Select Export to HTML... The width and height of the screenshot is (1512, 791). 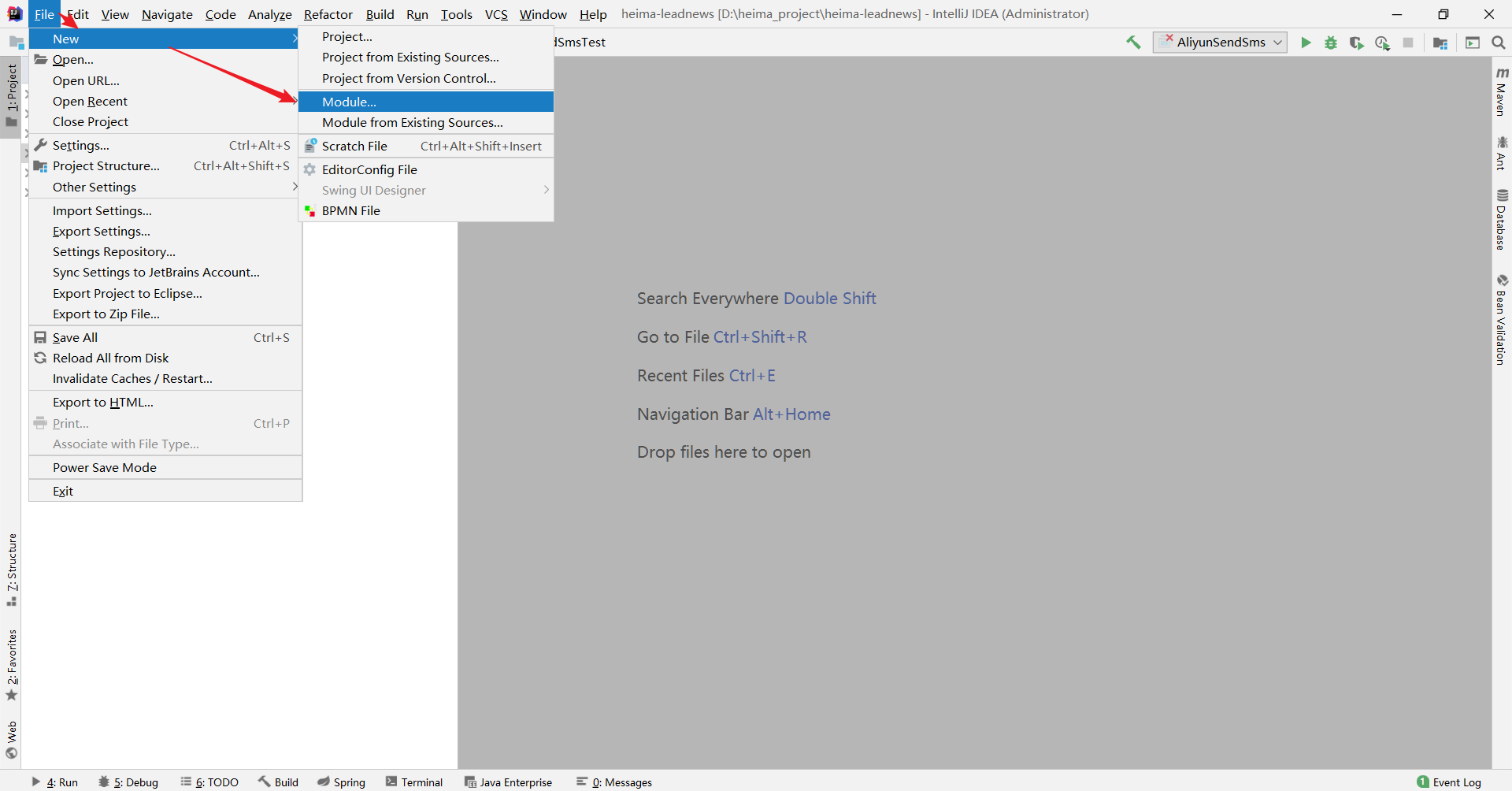[164, 402]
